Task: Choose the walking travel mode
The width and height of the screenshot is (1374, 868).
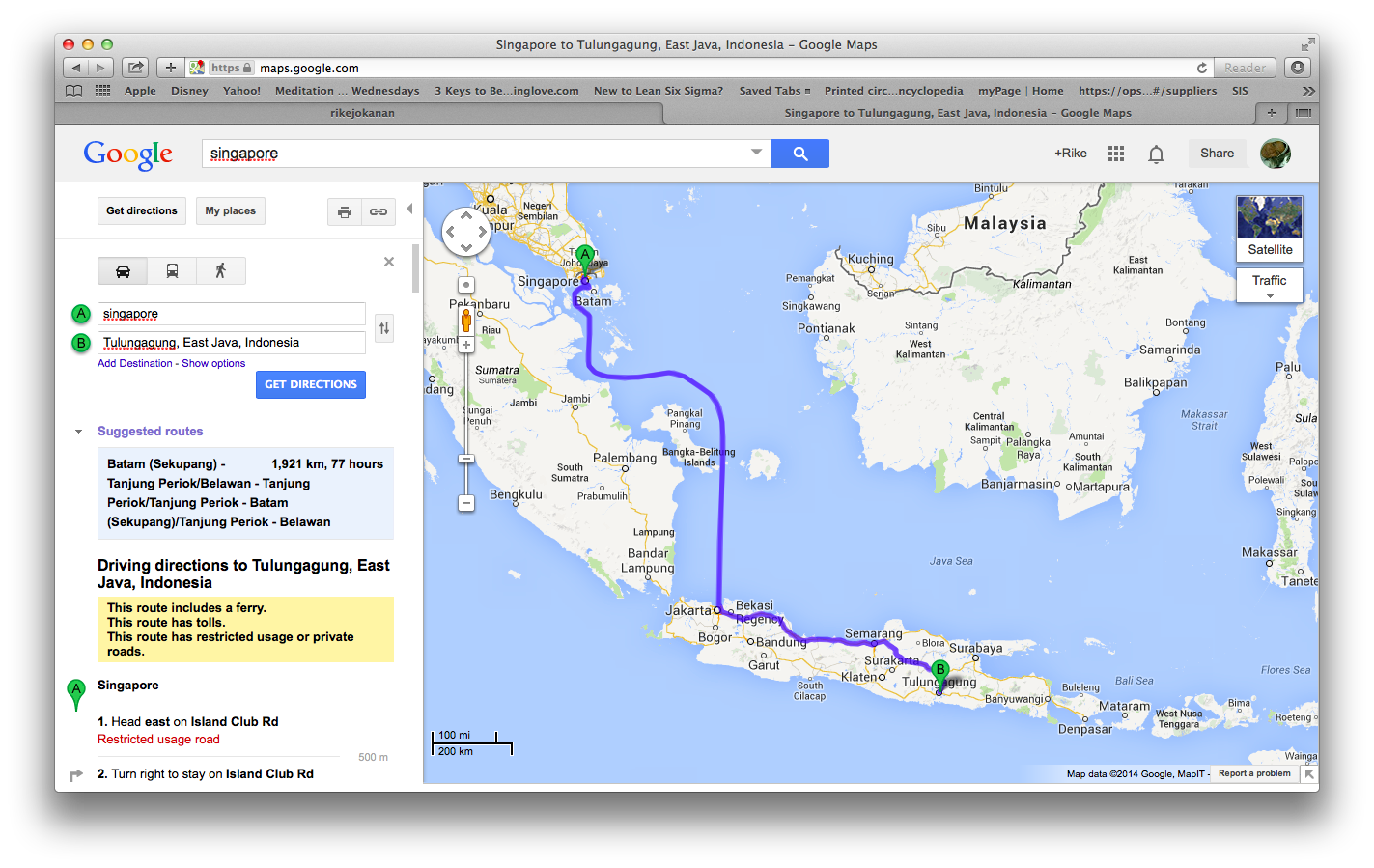Action: tap(220, 271)
